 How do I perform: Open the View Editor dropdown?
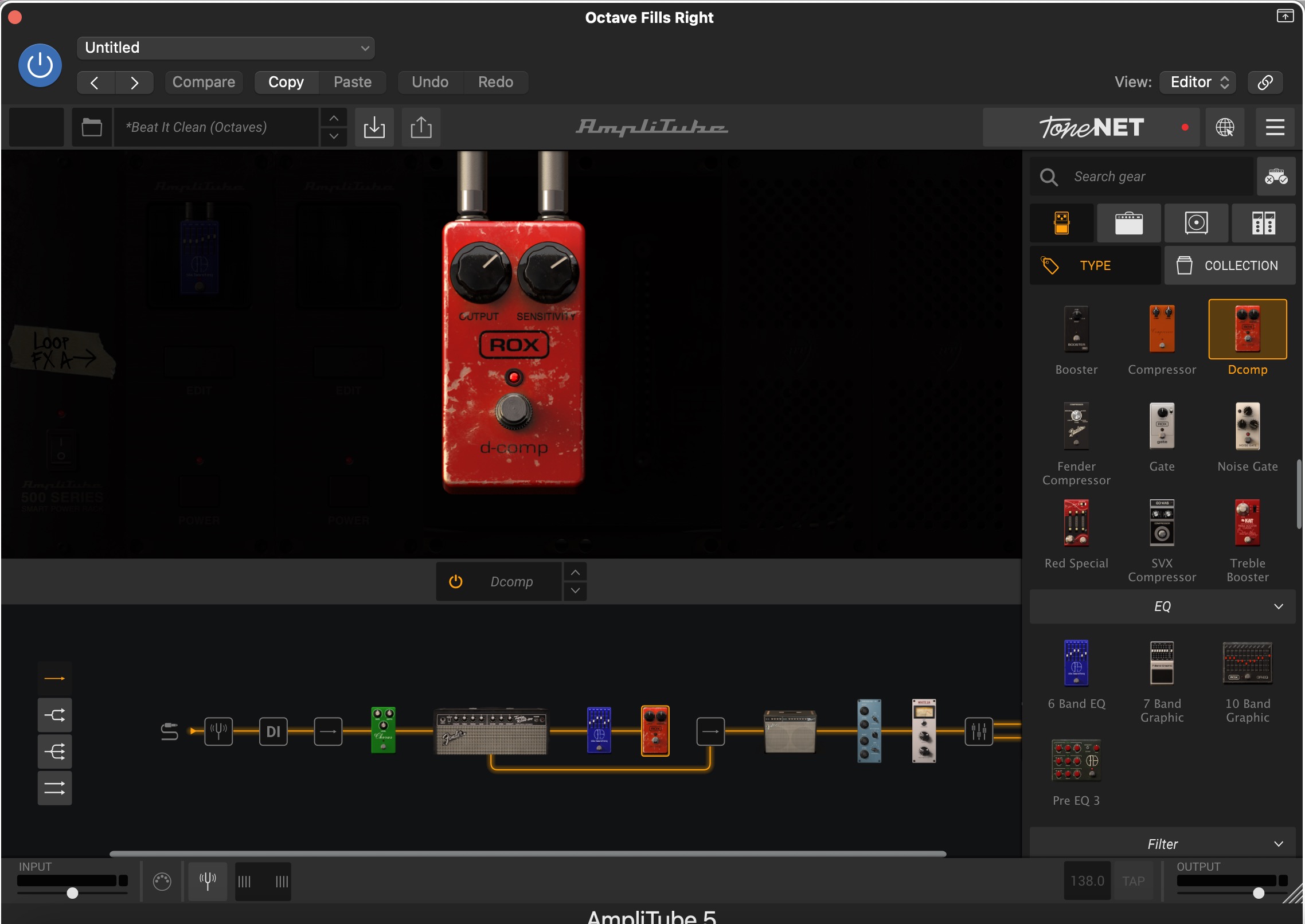click(1198, 83)
